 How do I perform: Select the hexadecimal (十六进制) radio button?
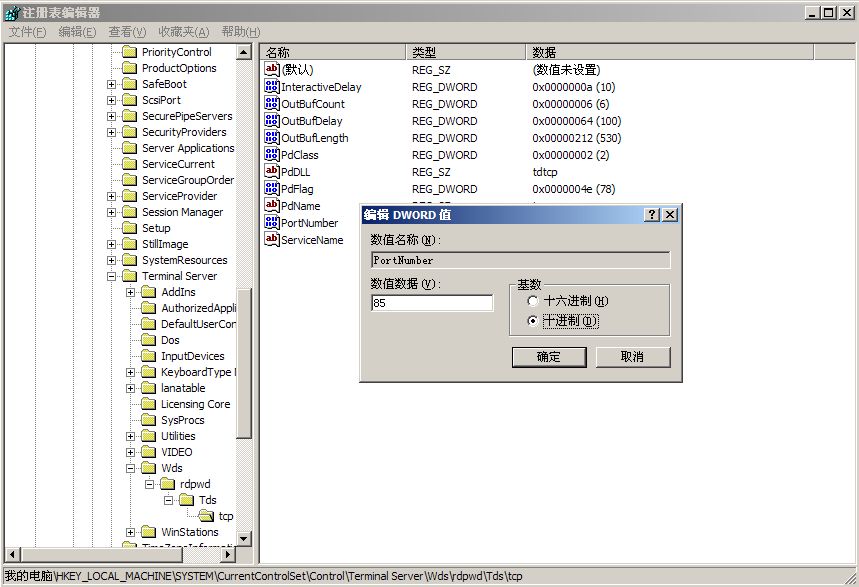click(x=532, y=301)
